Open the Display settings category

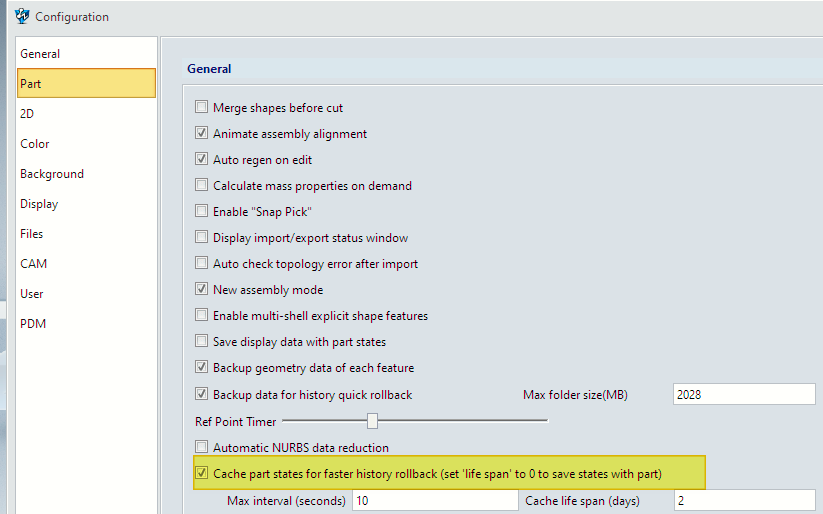point(39,204)
